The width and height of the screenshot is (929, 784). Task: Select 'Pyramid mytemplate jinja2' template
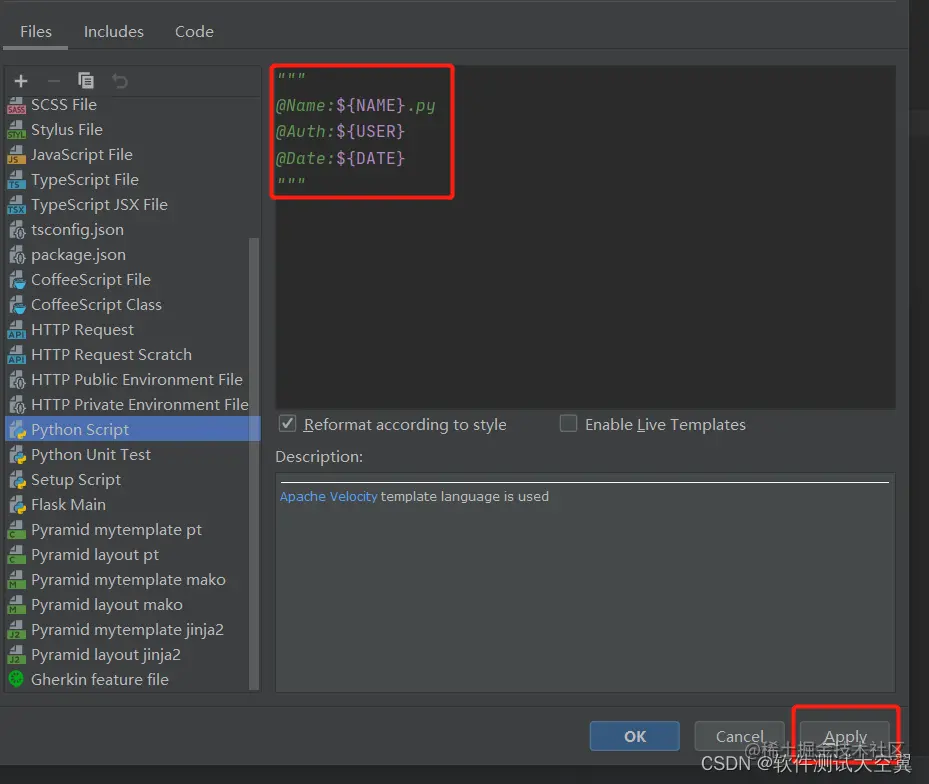pos(127,629)
